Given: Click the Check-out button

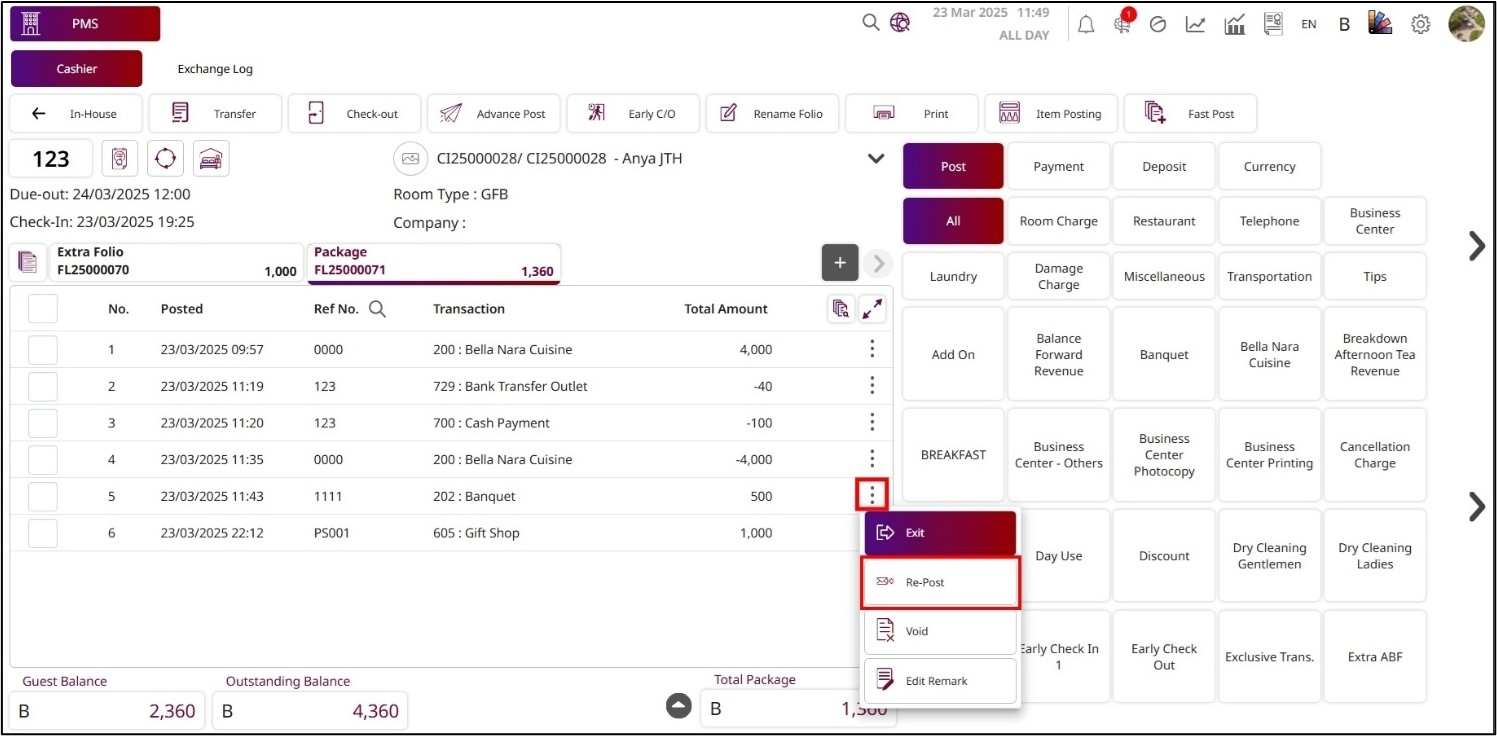Looking at the screenshot, I should tap(357, 114).
